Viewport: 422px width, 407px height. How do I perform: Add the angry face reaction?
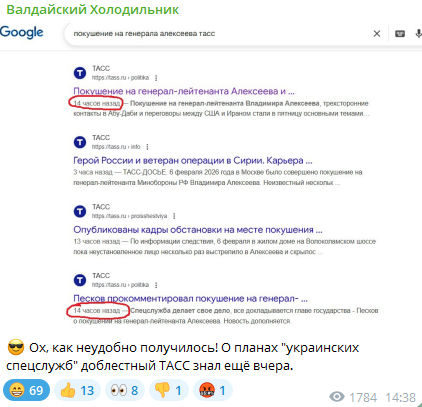point(213,390)
